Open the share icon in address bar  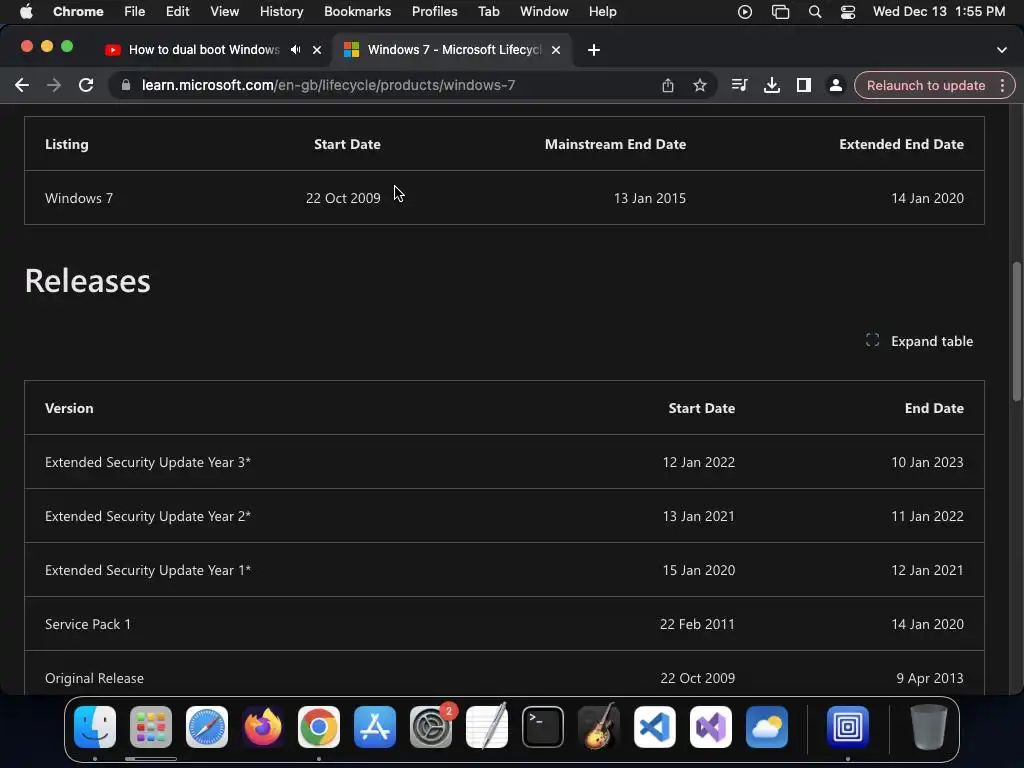tap(667, 85)
